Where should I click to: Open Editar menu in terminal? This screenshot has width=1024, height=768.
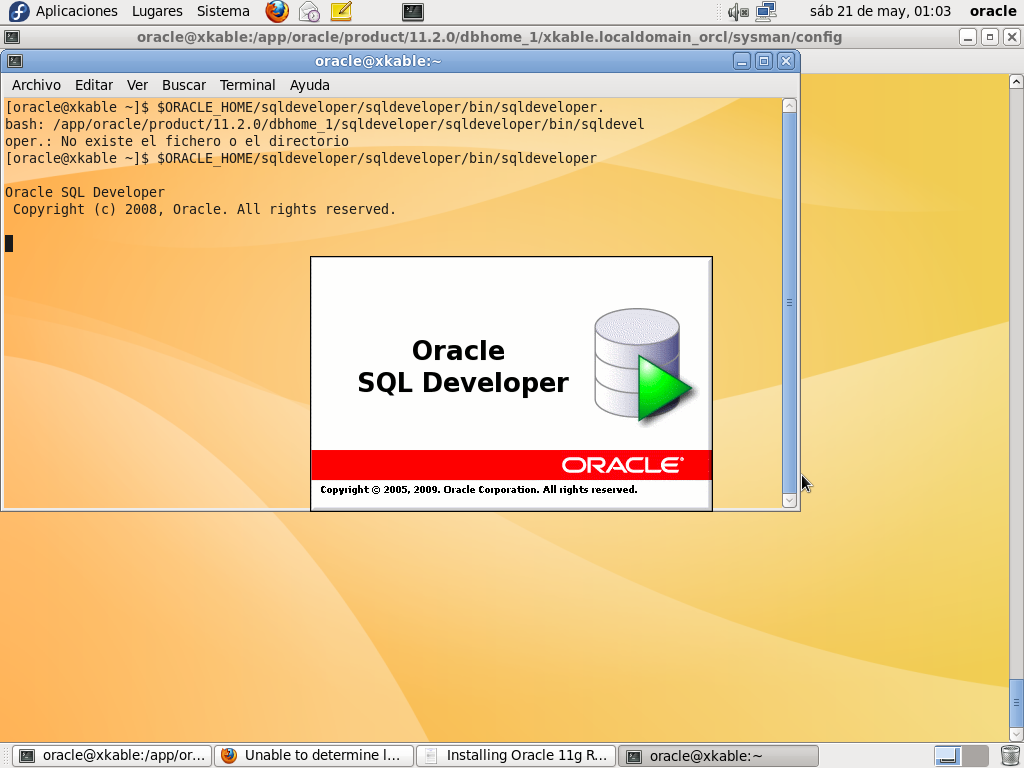[x=94, y=85]
